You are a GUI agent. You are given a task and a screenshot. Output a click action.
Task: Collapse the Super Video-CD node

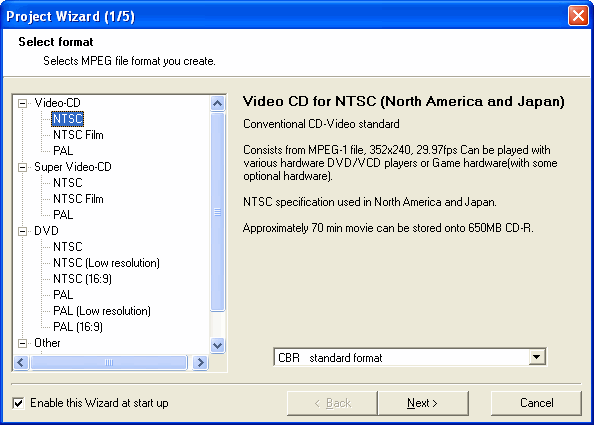pos(23,167)
